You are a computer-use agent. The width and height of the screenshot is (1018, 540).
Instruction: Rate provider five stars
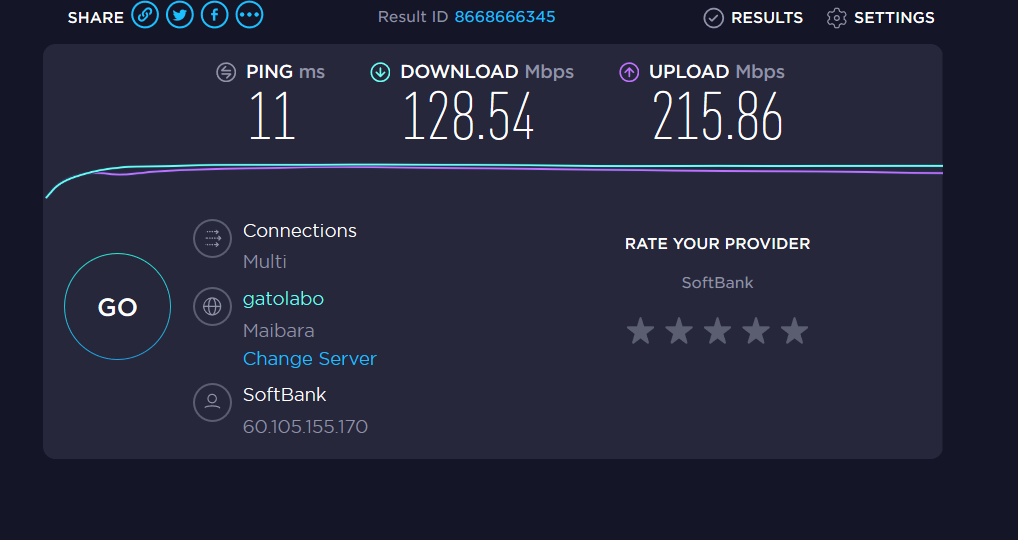(794, 331)
